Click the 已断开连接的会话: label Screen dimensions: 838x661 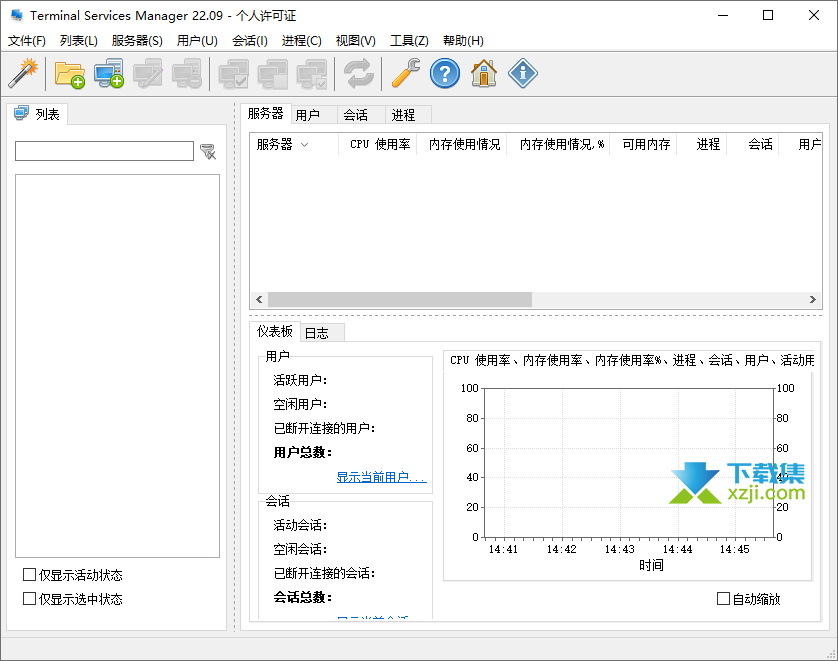324,573
